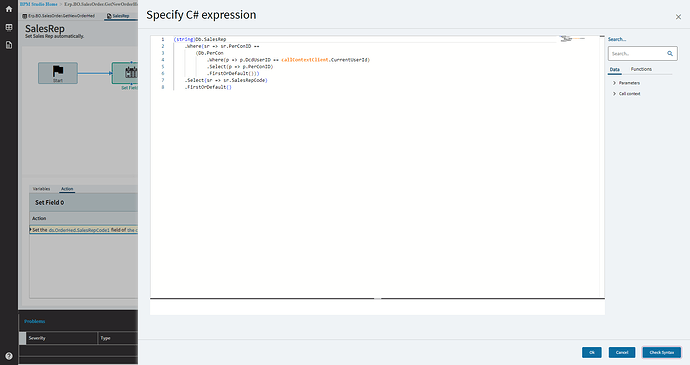Click the line 3 (Db.PerCon code
This screenshot has width=690, height=365.
209,53
